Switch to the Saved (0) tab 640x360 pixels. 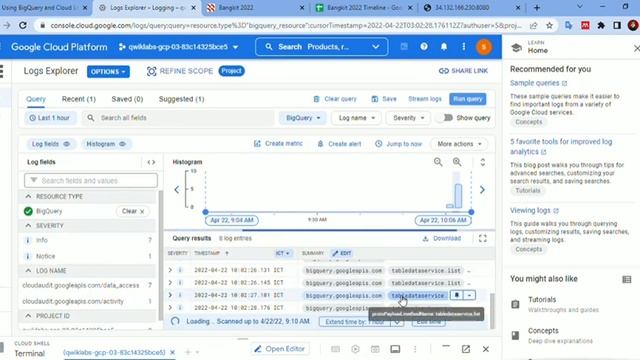click(127, 99)
